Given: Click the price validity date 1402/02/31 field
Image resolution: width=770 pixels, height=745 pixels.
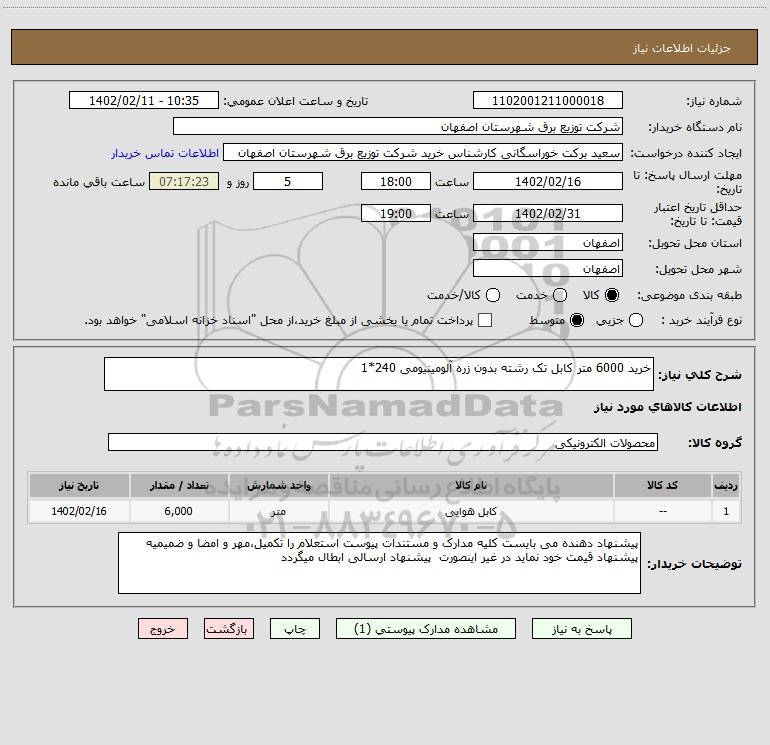Looking at the screenshot, I should [x=548, y=214].
